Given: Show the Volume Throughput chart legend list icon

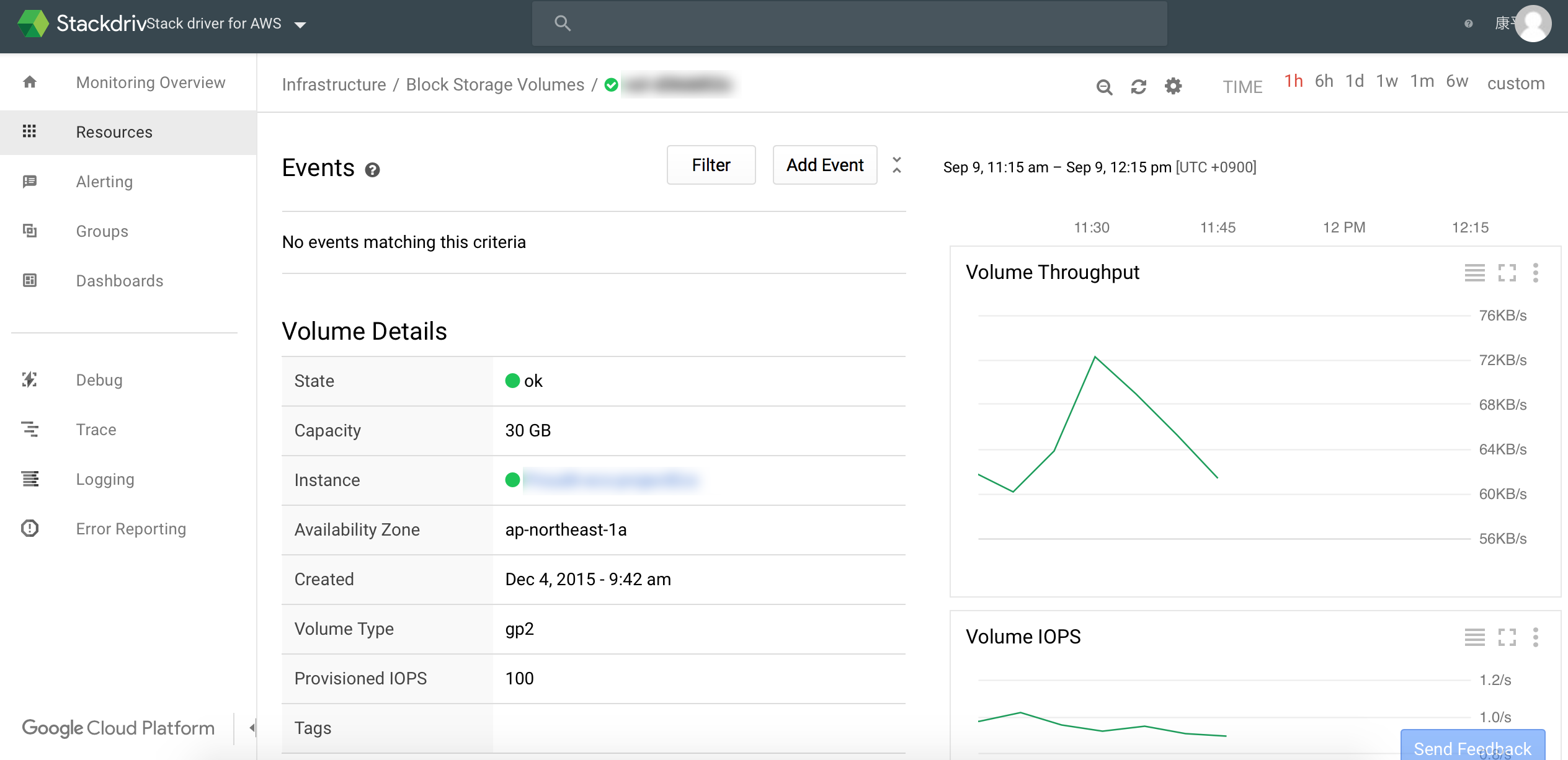Looking at the screenshot, I should click(1474, 273).
